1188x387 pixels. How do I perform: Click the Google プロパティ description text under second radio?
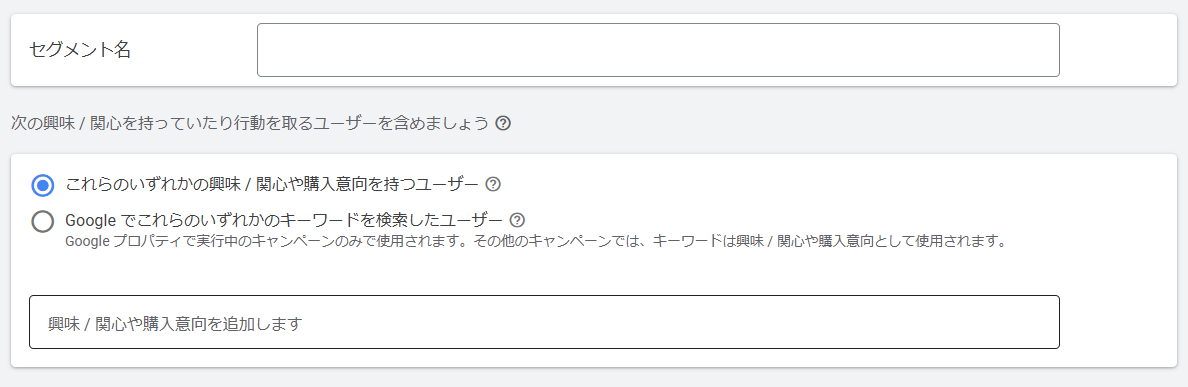tap(535, 243)
